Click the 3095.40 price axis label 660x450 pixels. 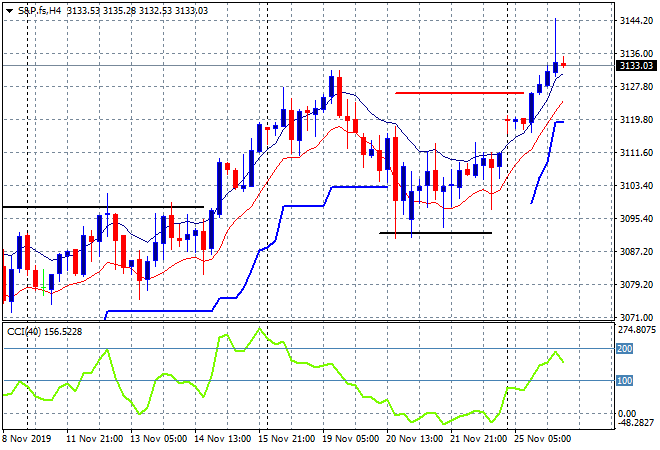click(636, 218)
